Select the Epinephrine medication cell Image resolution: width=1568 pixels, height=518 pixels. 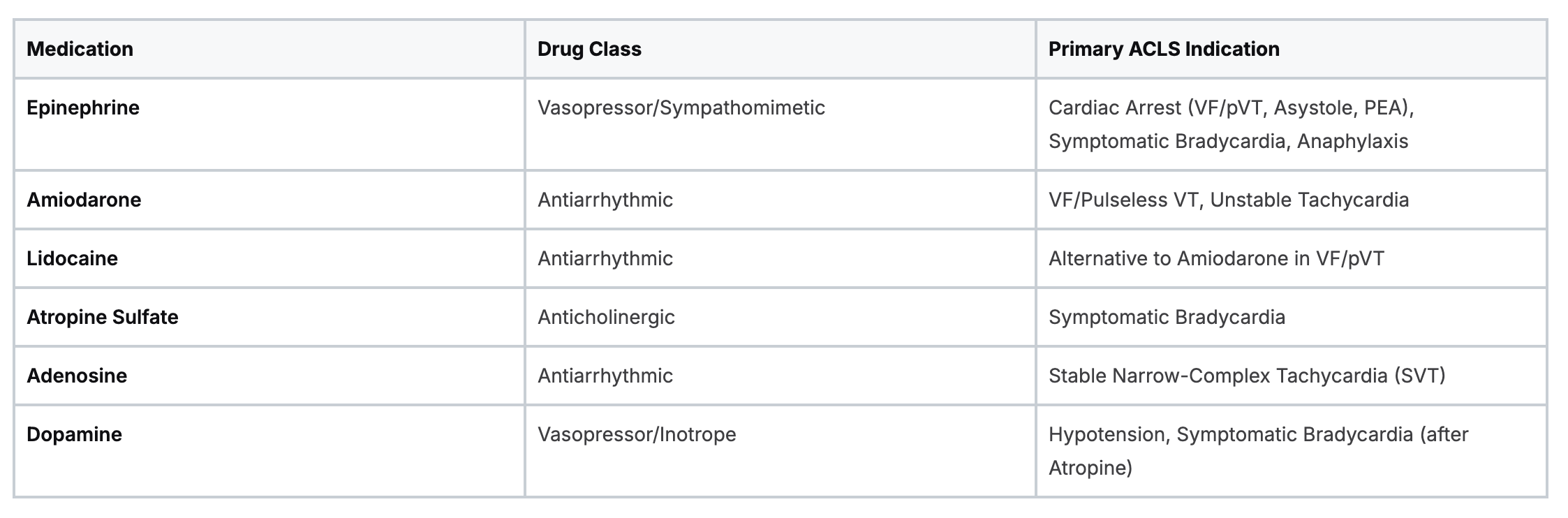(83, 108)
